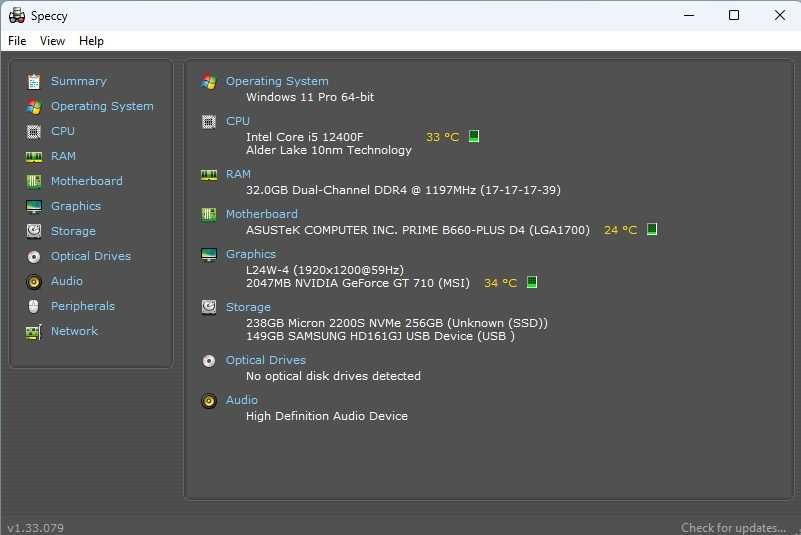View the Peripherals sidebar section
This screenshot has width=801, height=535.
point(83,306)
